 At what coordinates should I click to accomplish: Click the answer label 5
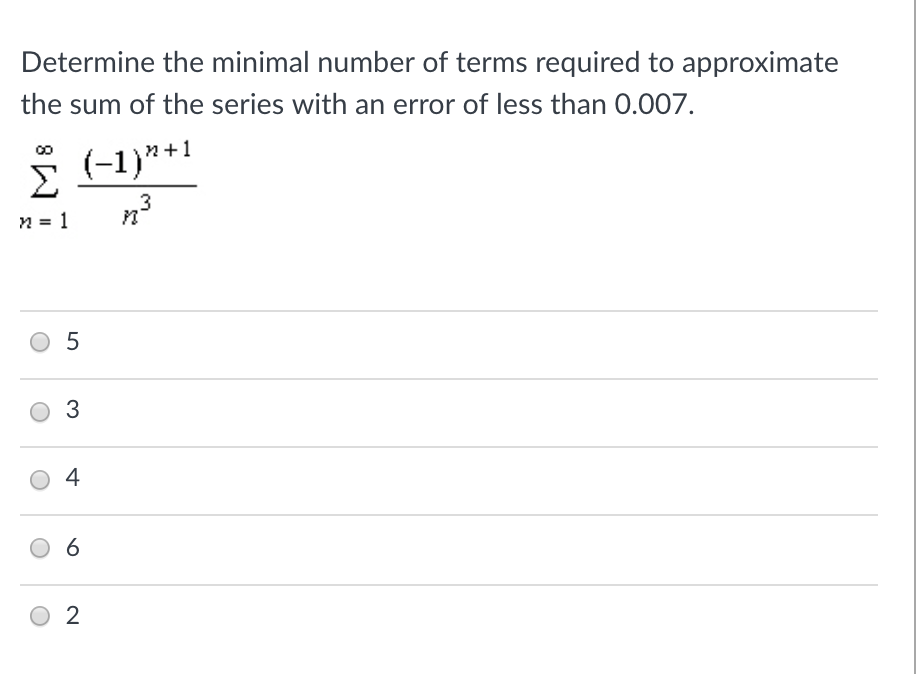[71, 342]
